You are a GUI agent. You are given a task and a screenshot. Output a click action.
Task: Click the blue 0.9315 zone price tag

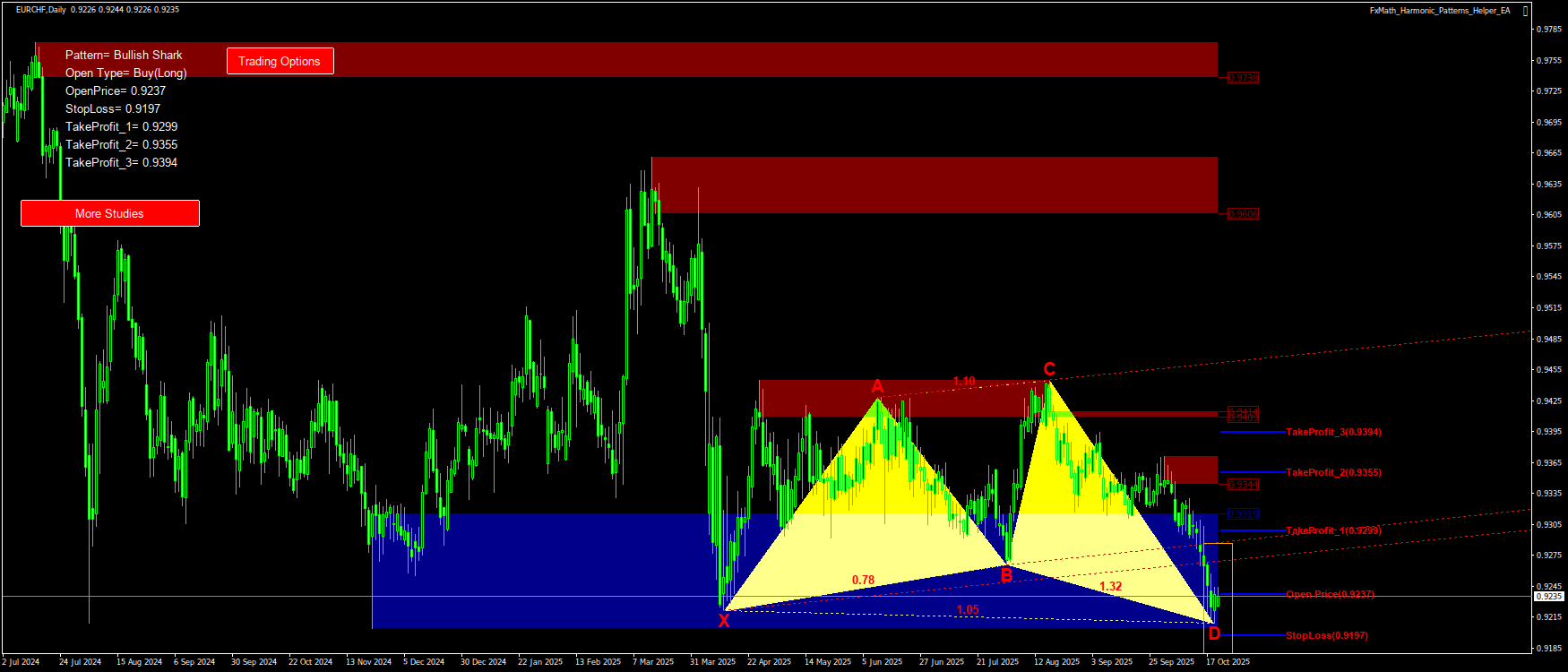click(x=1243, y=514)
